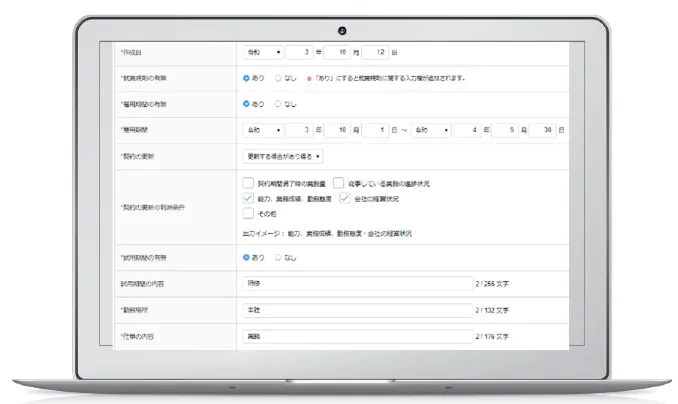678x404 pixels.
Task: Open the 雇用期間 start date era dropdown
Action: coord(263,130)
